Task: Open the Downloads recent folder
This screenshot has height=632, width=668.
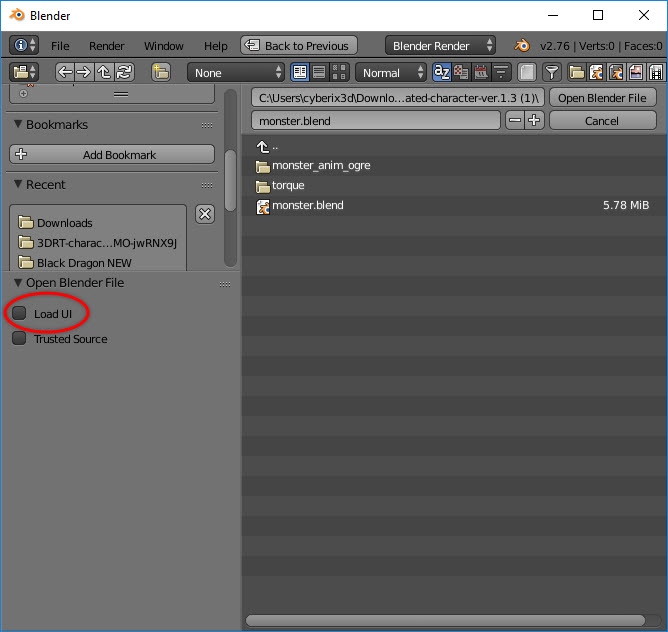Action: click(x=98, y=222)
